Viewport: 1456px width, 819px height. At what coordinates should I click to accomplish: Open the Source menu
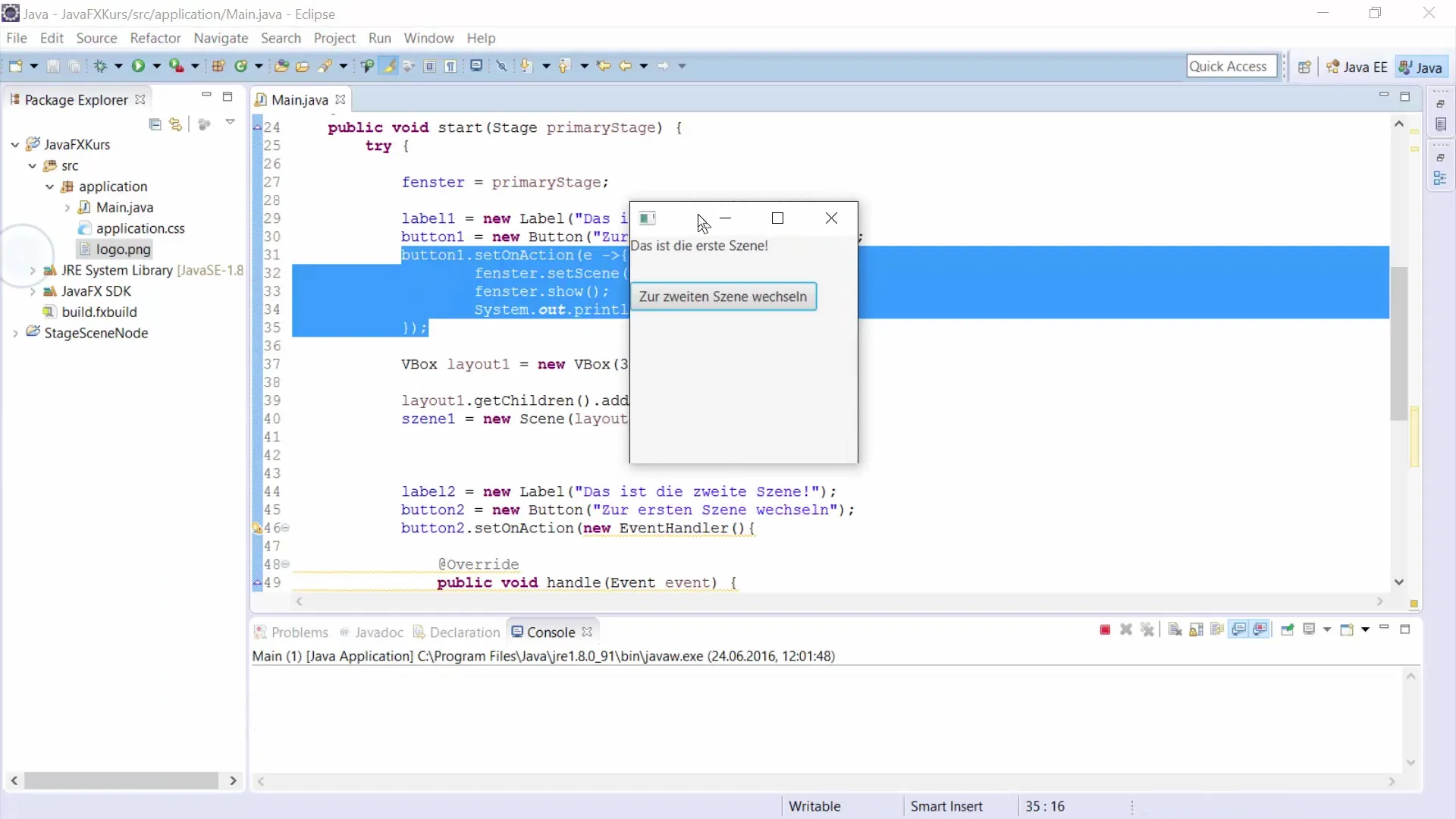96,38
